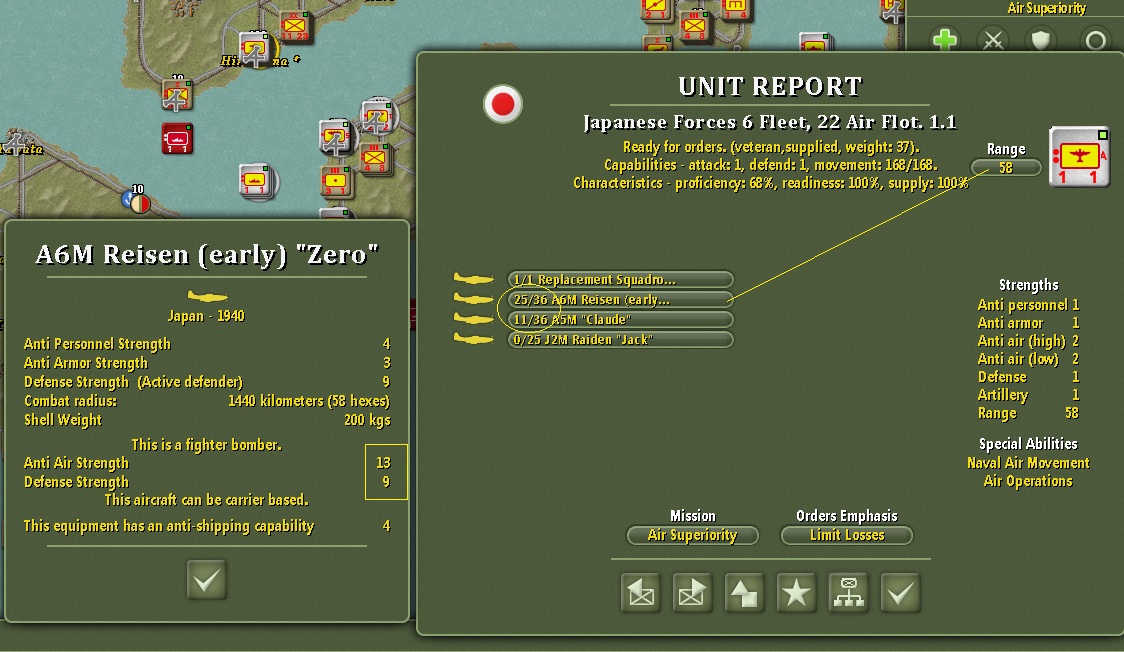Open the 25/36 A6M Reisen equipment row

coord(620,299)
